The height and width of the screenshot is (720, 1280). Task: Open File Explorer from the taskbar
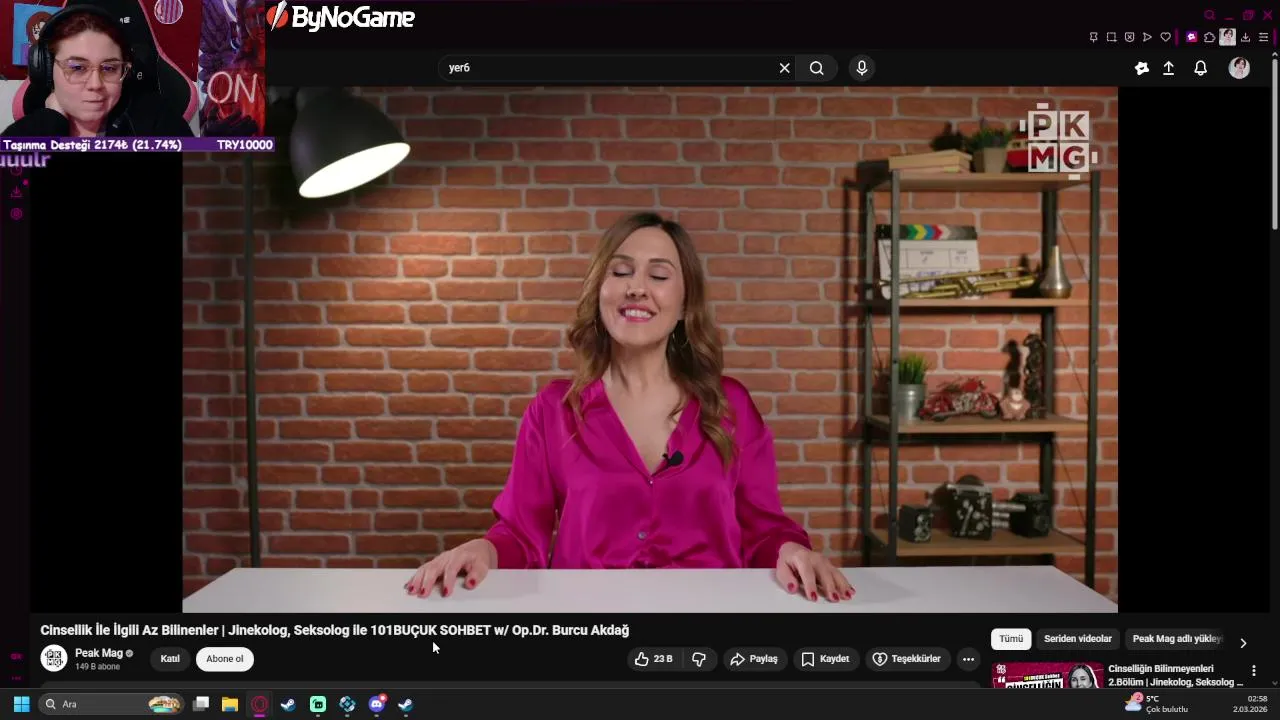pyautogui.click(x=230, y=704)
